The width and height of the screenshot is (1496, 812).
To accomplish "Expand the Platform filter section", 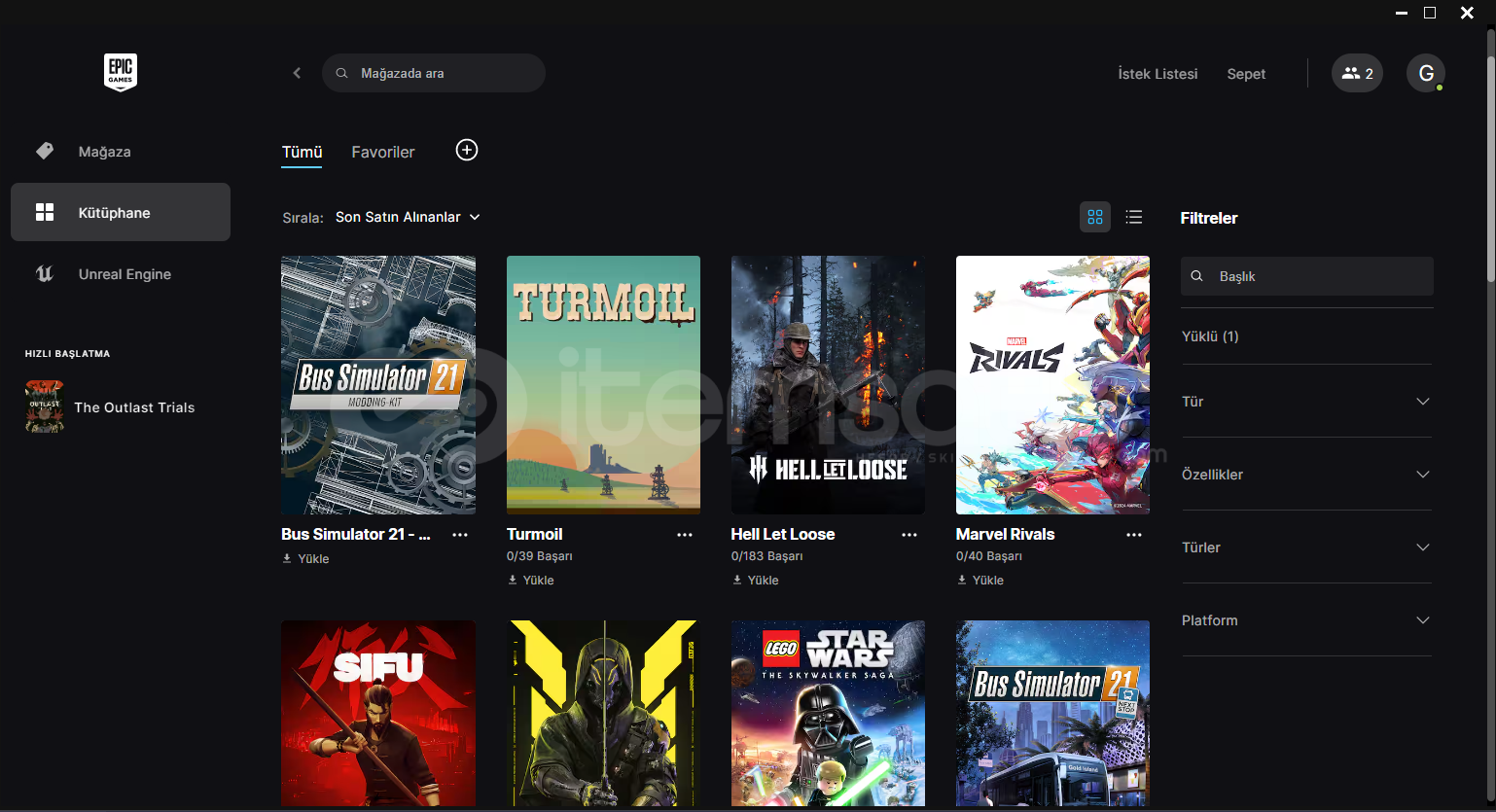I will coord(1305,620).
